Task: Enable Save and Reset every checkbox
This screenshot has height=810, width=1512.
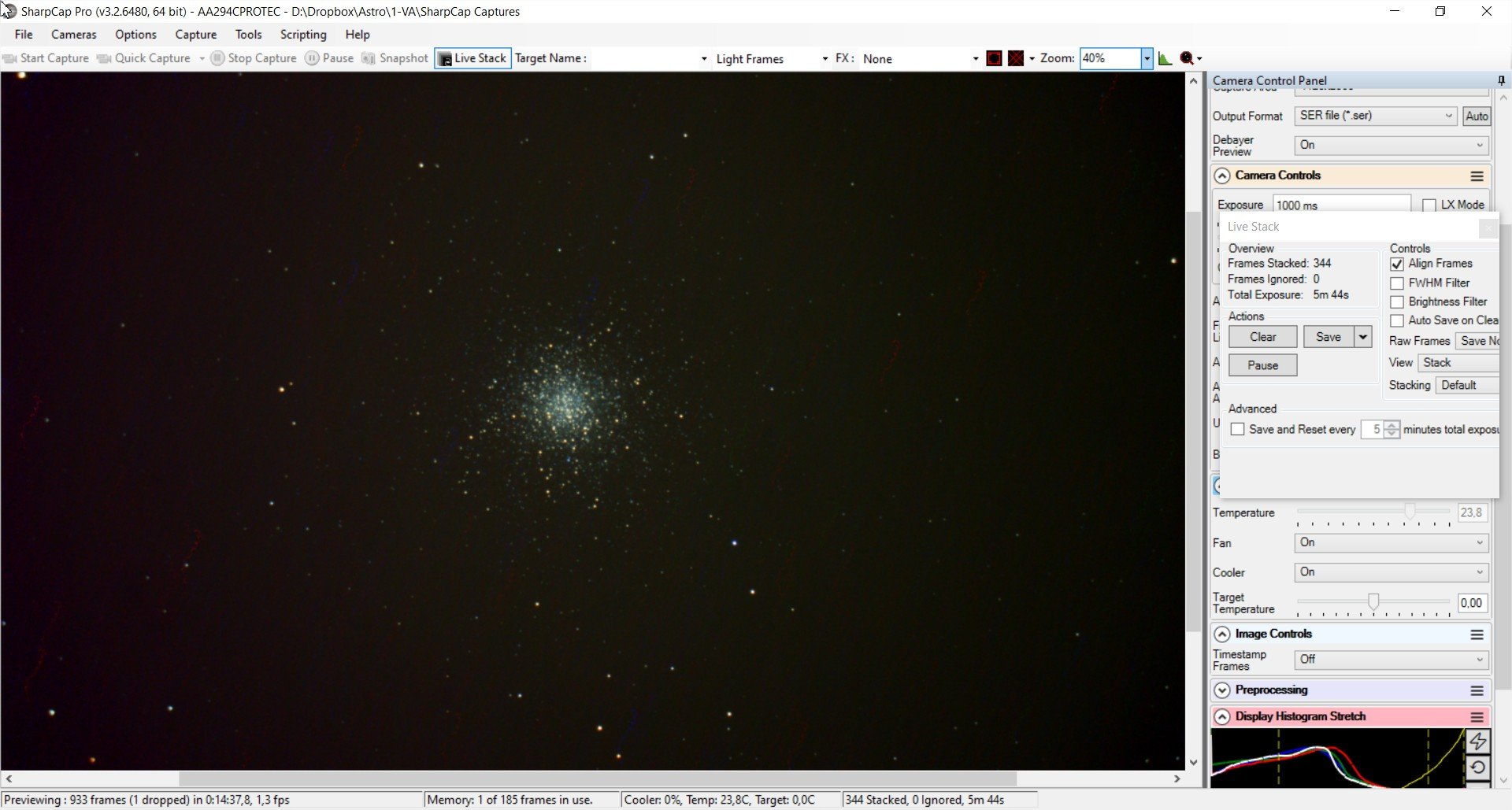Action: click(1238, 430)
